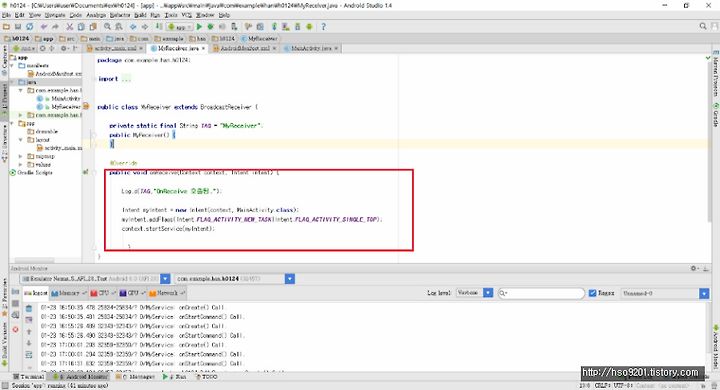Image resolution: width=720 pixels, height=390 pixels.
Task: Open the AVD Manager icon
Action: [286, 27]
